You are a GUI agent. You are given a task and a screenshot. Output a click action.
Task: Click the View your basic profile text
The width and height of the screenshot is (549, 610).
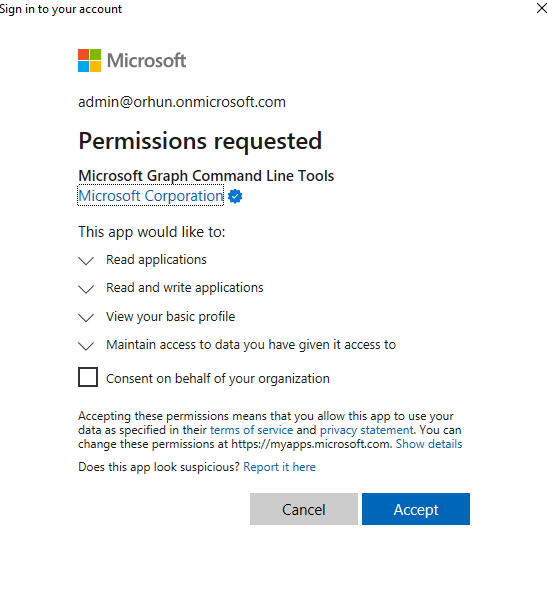pos(170,317)
